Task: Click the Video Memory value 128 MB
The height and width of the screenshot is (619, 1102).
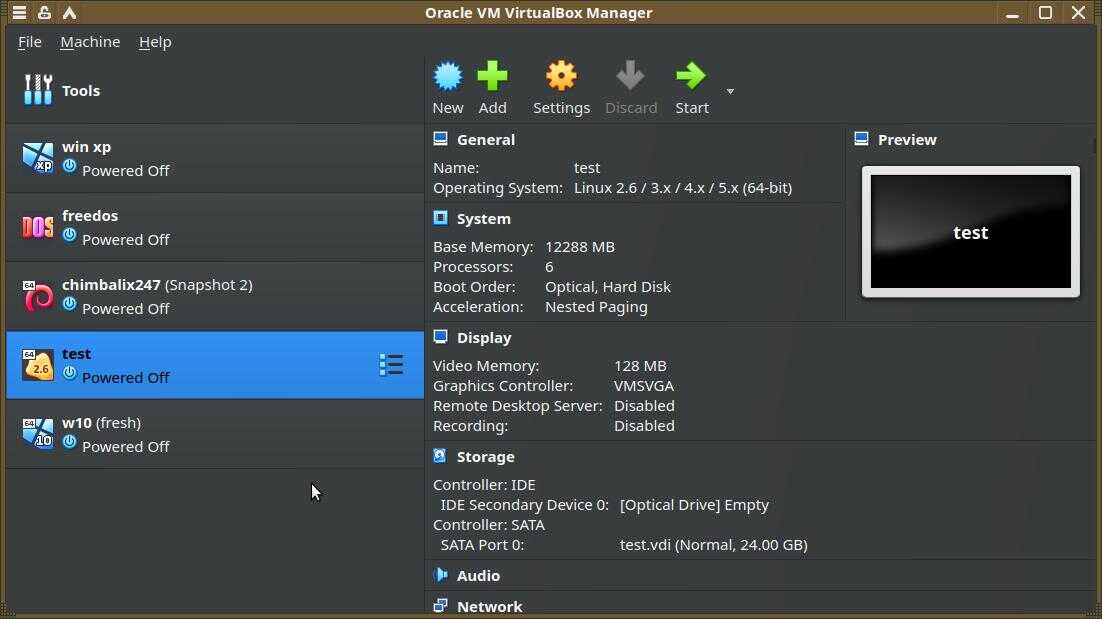Action: point(640,366)
